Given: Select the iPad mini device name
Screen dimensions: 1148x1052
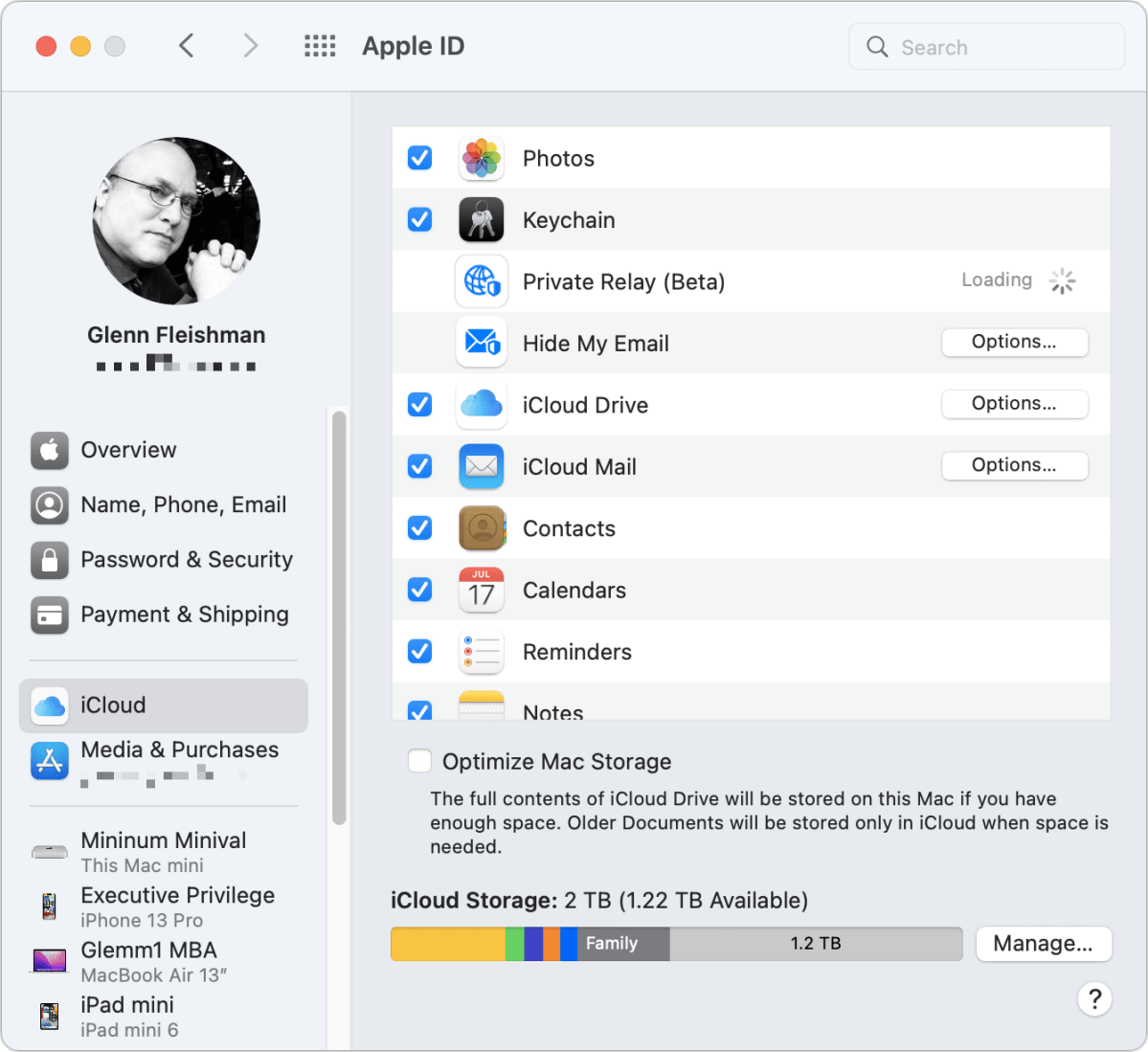Looking at the screenshot, I should tap(127, 1005).
